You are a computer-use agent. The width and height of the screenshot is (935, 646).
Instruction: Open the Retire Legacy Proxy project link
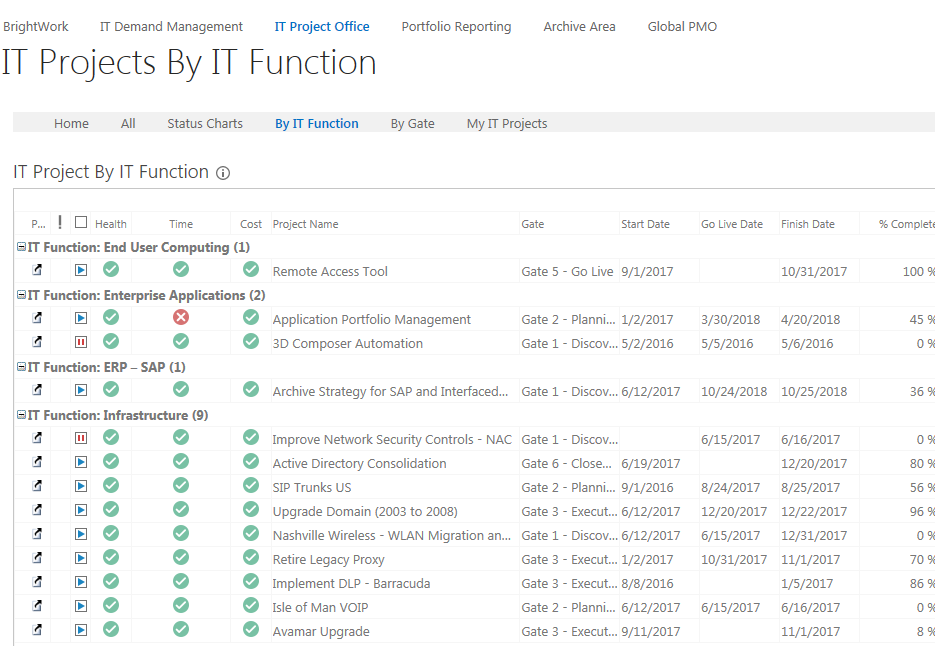click(x=329, y=560)
